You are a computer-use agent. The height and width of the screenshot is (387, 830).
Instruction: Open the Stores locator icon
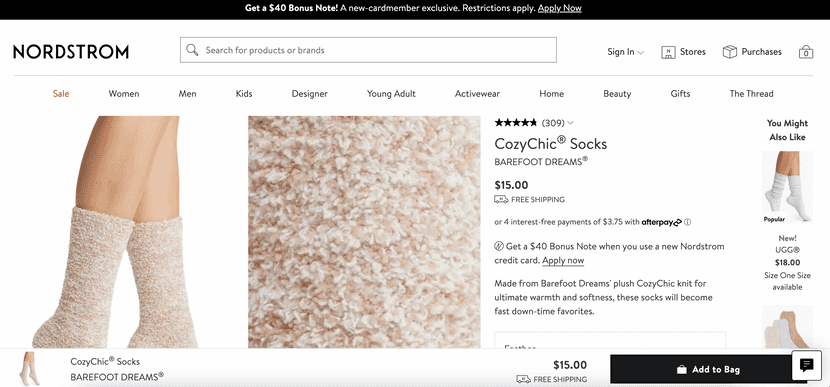click(x=668, y=52)
